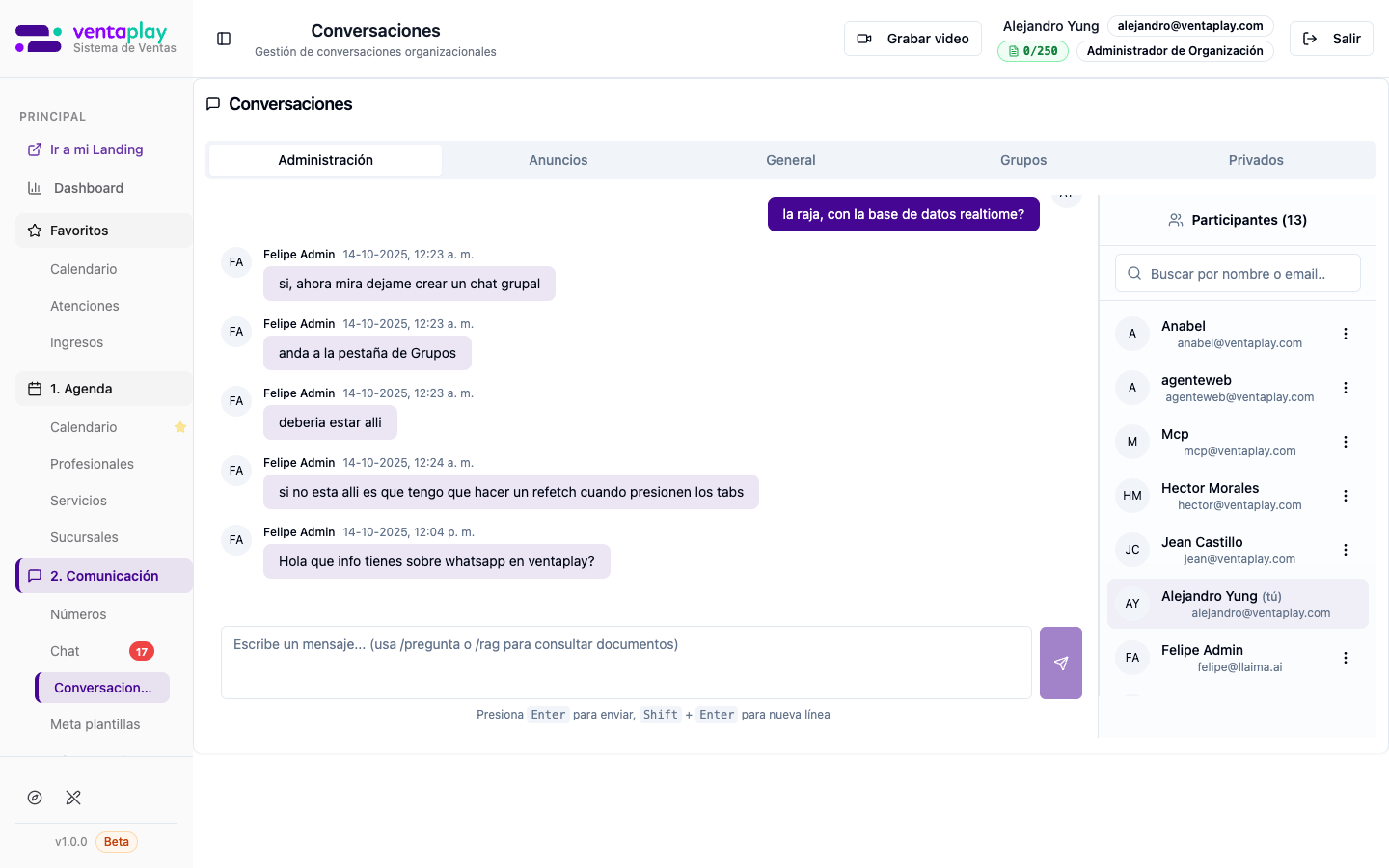Click the send paper plane icon
The width and height of the screenshot is (1389, 868).
(1061, 663)
